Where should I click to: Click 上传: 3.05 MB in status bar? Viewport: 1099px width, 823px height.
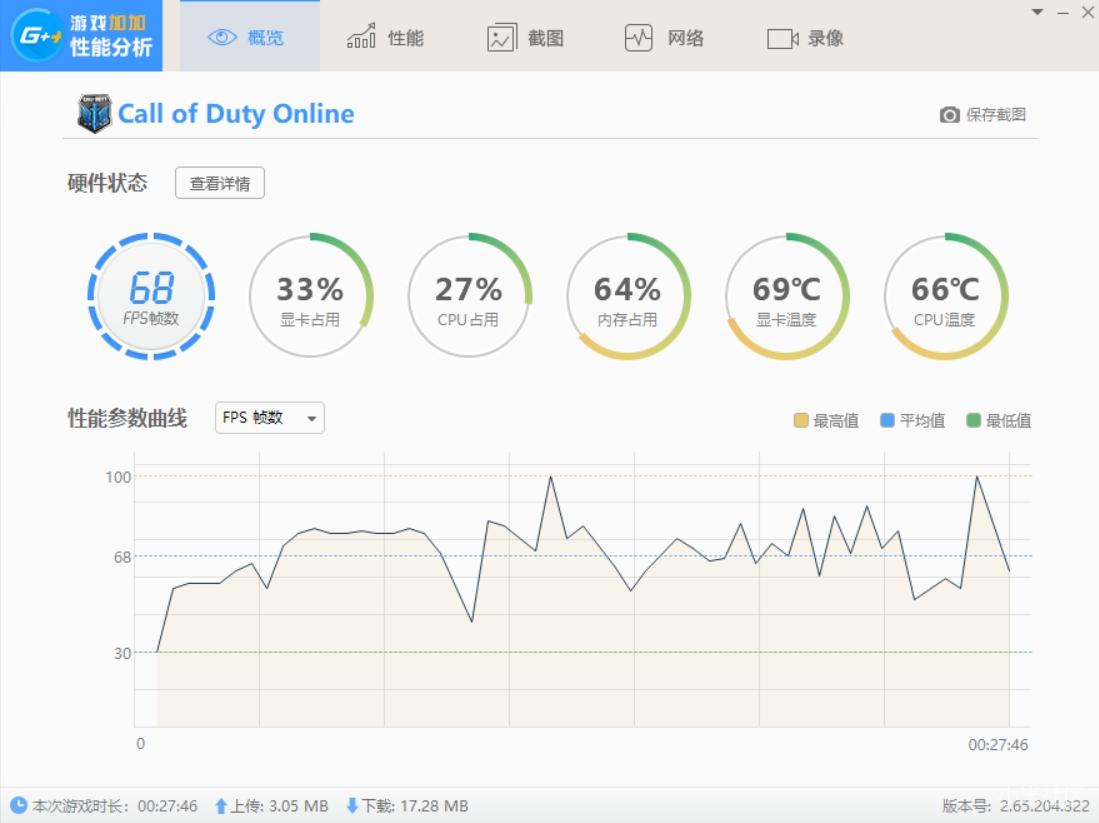pos(272,806)
